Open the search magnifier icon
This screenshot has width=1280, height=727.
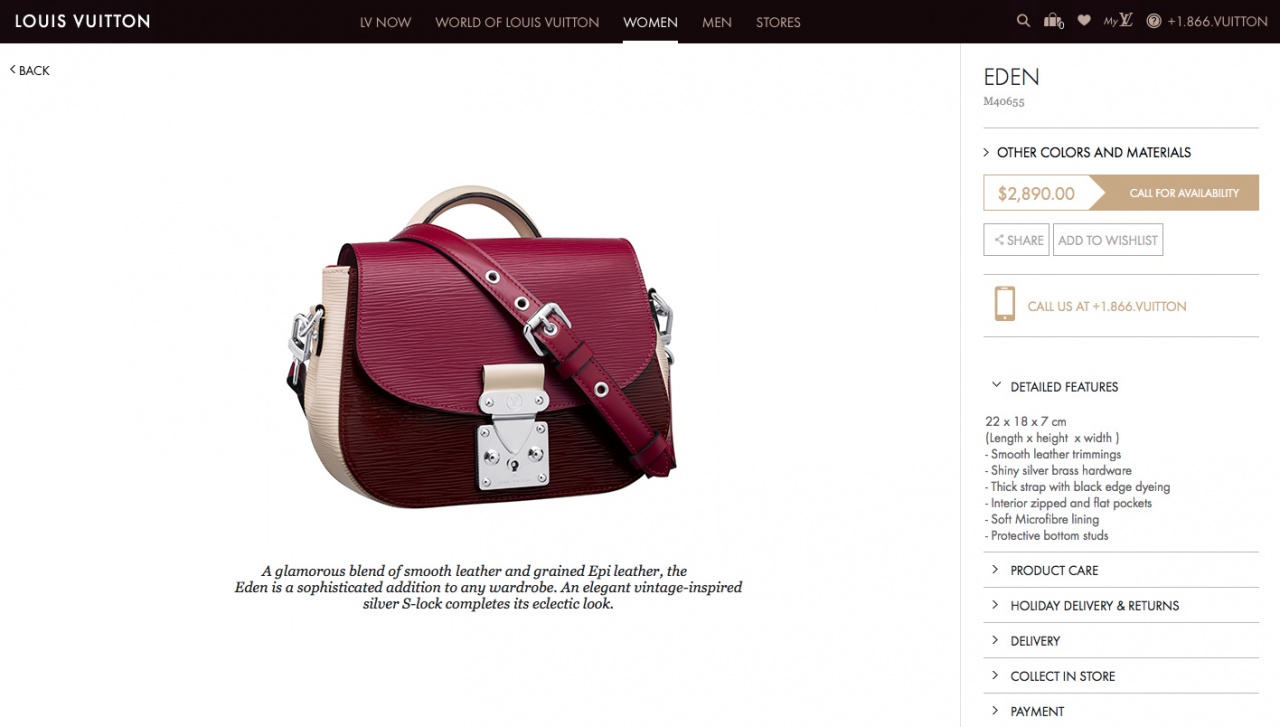1023,21
